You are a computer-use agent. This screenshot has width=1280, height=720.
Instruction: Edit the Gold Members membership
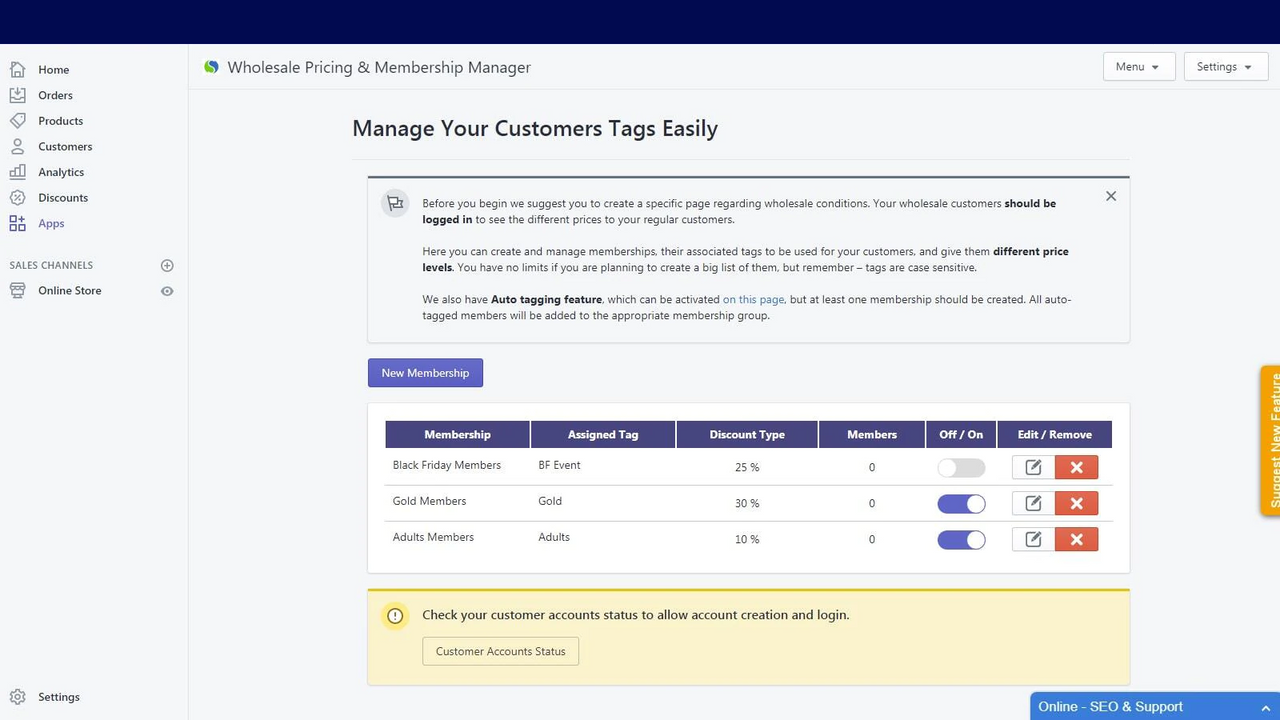point(1032,503)
